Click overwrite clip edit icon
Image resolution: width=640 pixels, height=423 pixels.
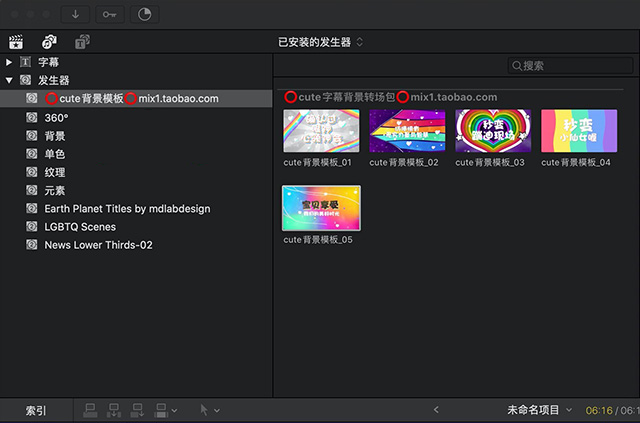pos(162,410)
